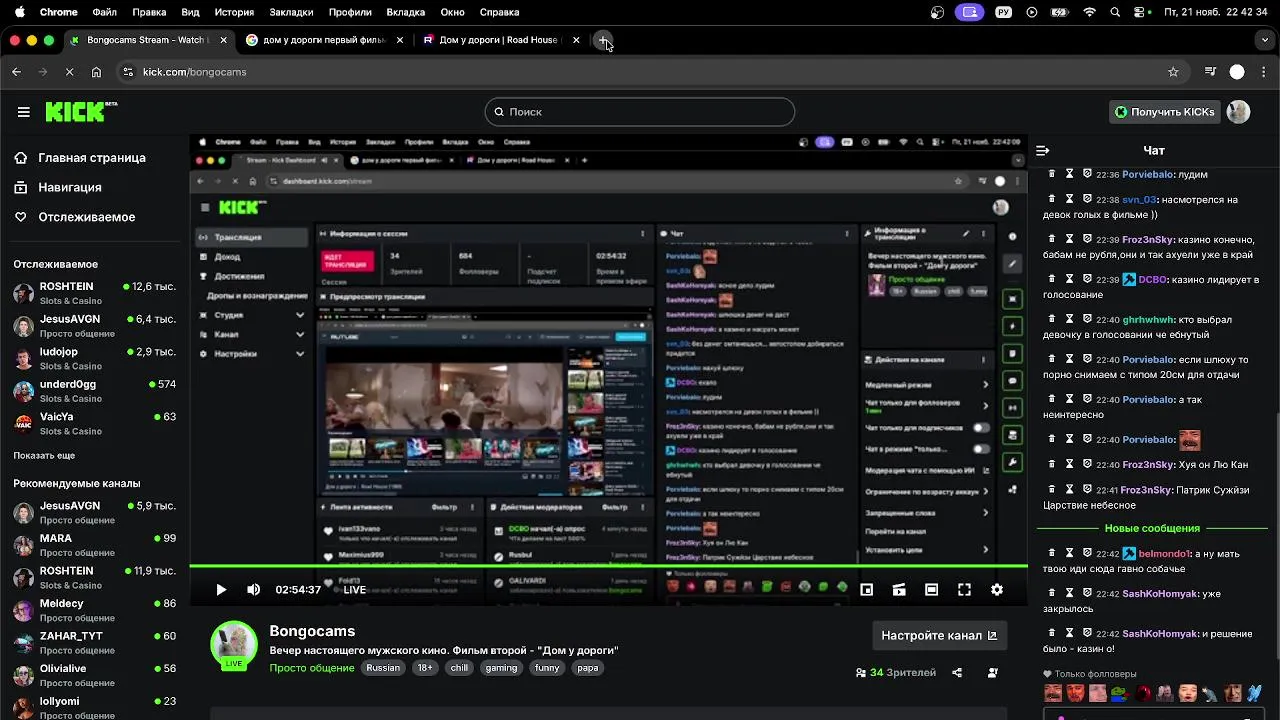Open the Wi-Fi menu bar icon

pyautogui.click(x=1089, y=12)
